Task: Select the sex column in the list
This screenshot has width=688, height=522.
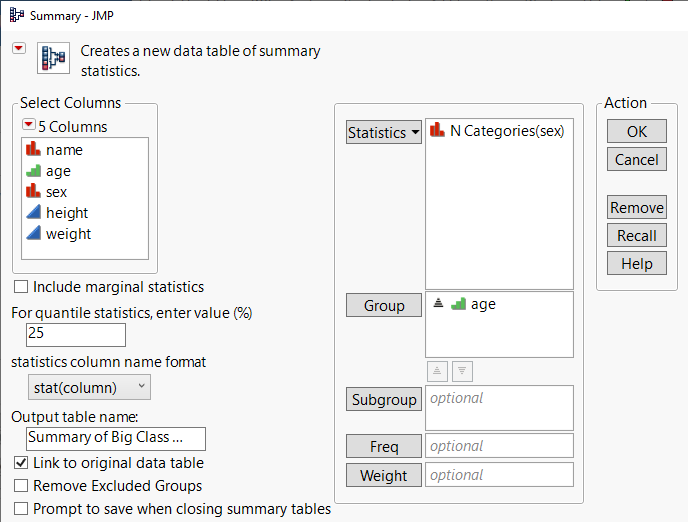Action: point(56,192)
